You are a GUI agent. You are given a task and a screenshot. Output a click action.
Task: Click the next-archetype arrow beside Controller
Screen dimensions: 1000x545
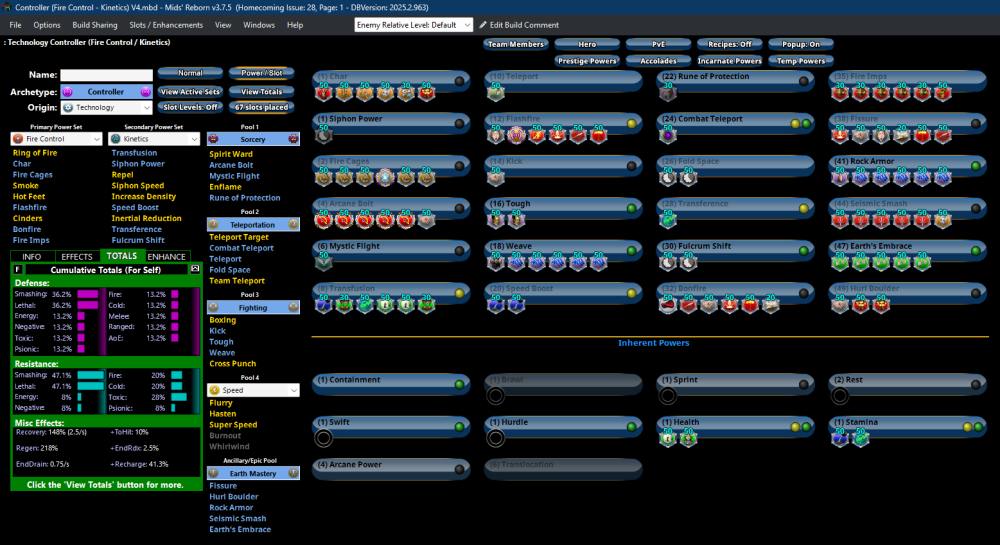(145, 91)
